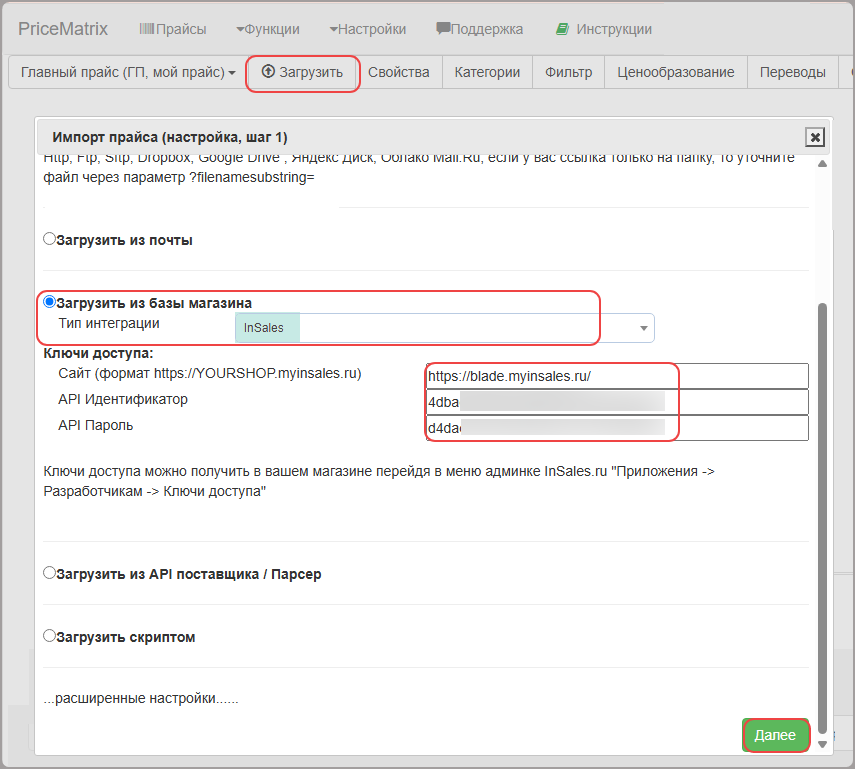This screenshot has height=769, width=855.
Task: Switch to the Ценообразование tab
Action: [676, 72]
